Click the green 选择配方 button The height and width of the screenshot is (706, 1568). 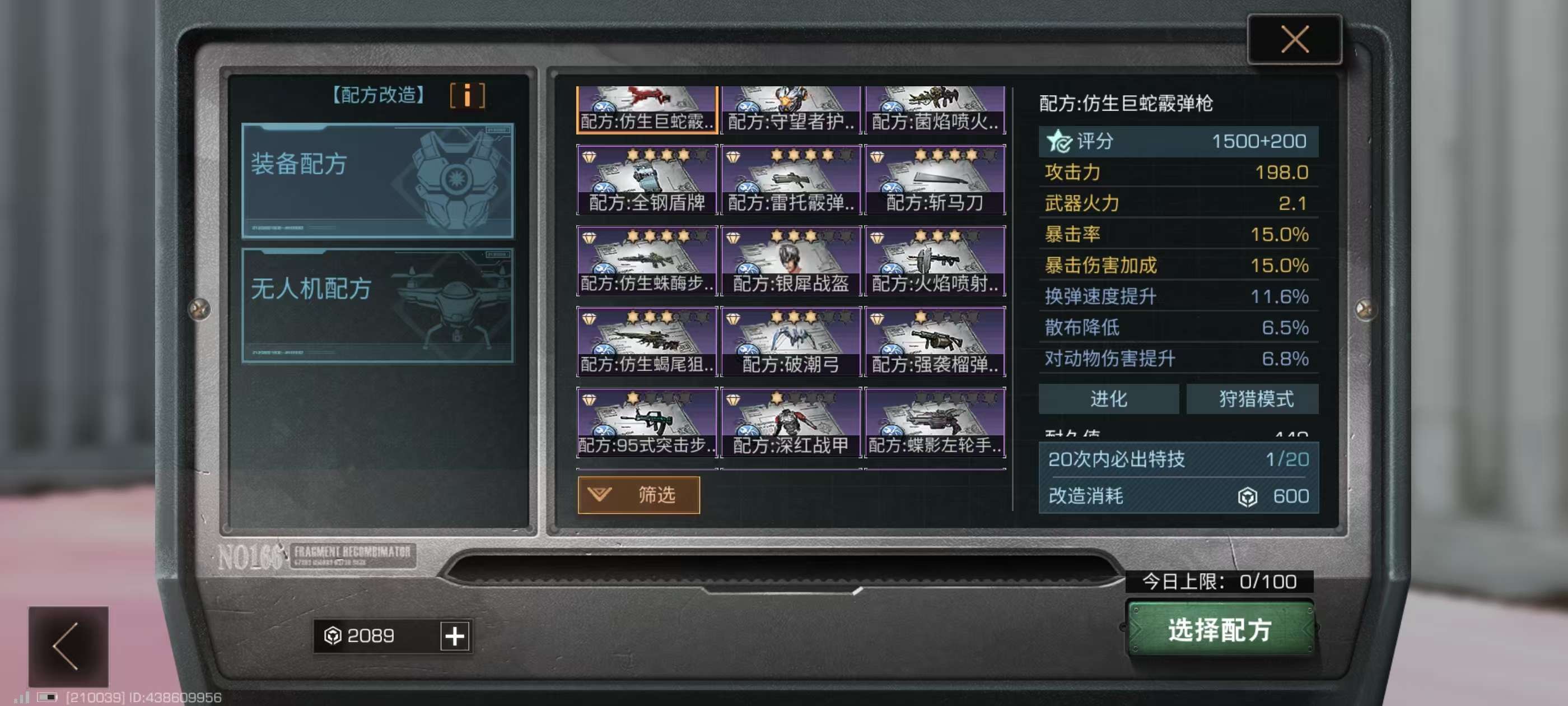point(1220,629)
